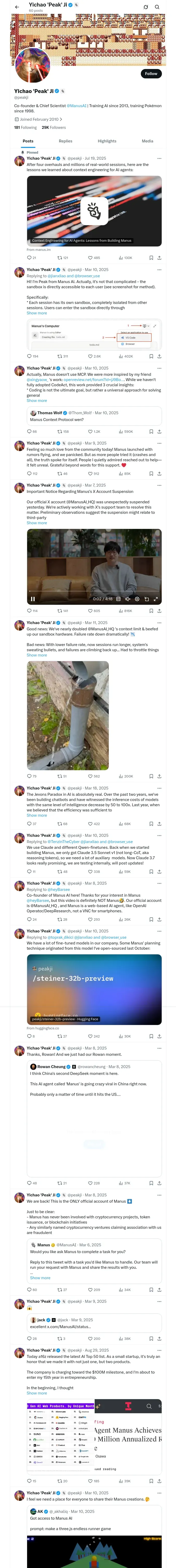The image size is (176, 1568).
Task: Like the pinned post with 485 likes
Action: pos(91,257)
